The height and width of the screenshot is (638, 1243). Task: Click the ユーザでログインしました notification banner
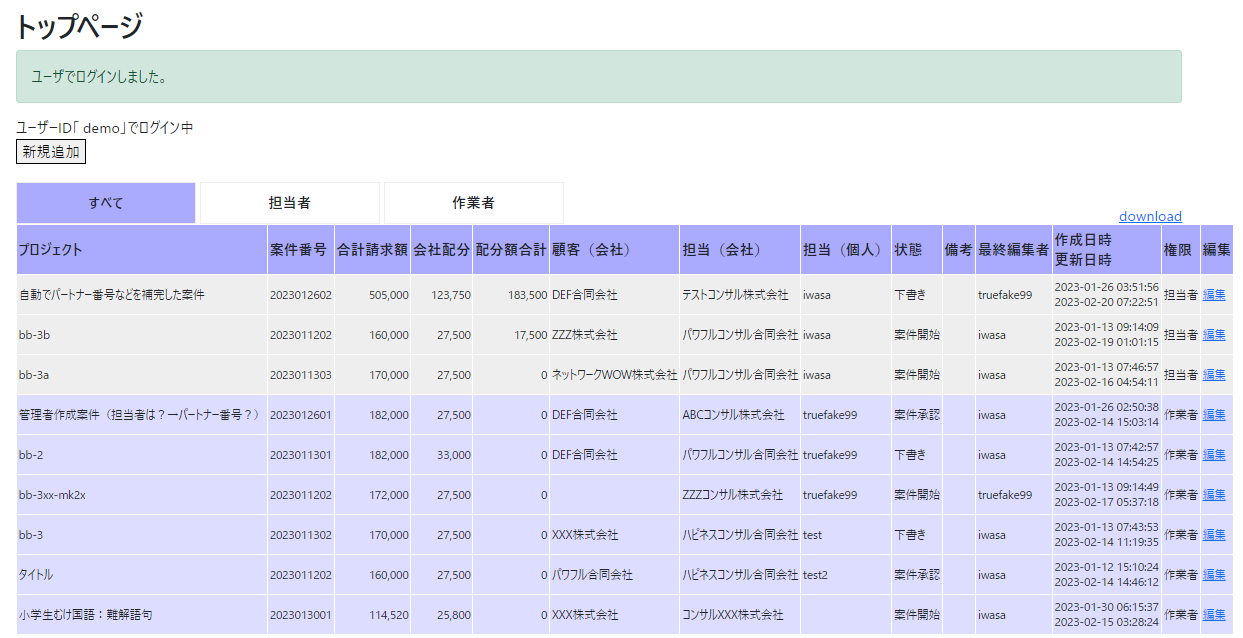click(x=598, y=77)
